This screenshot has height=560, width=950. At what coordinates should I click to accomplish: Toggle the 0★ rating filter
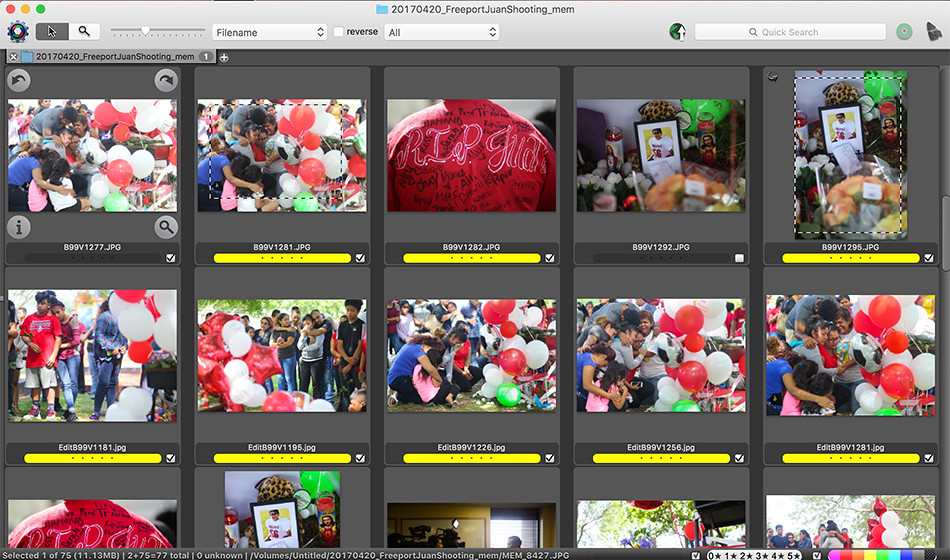pyautogui.click(x=714, y=555)
